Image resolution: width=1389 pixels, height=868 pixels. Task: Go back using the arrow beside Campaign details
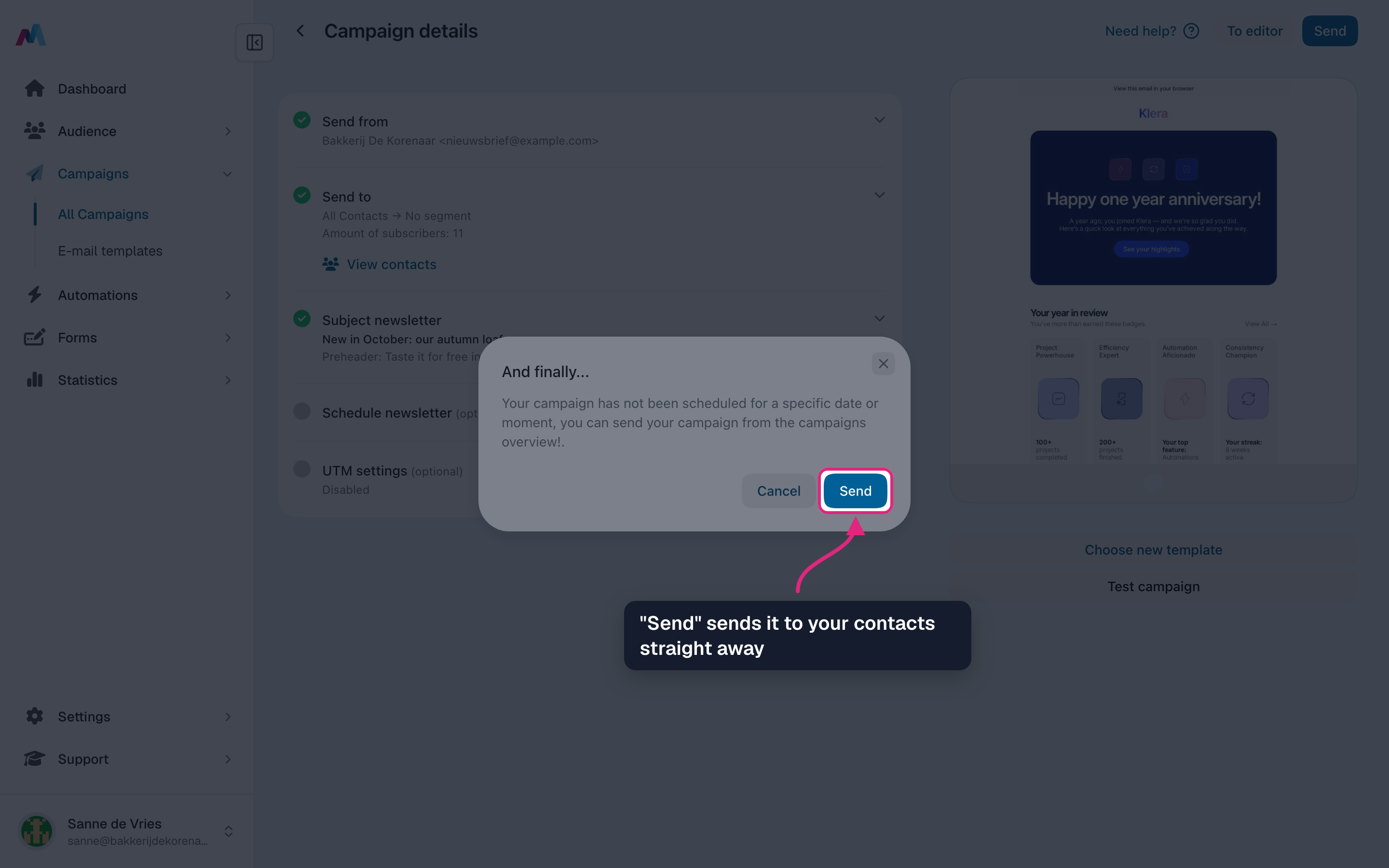(300, 31)
